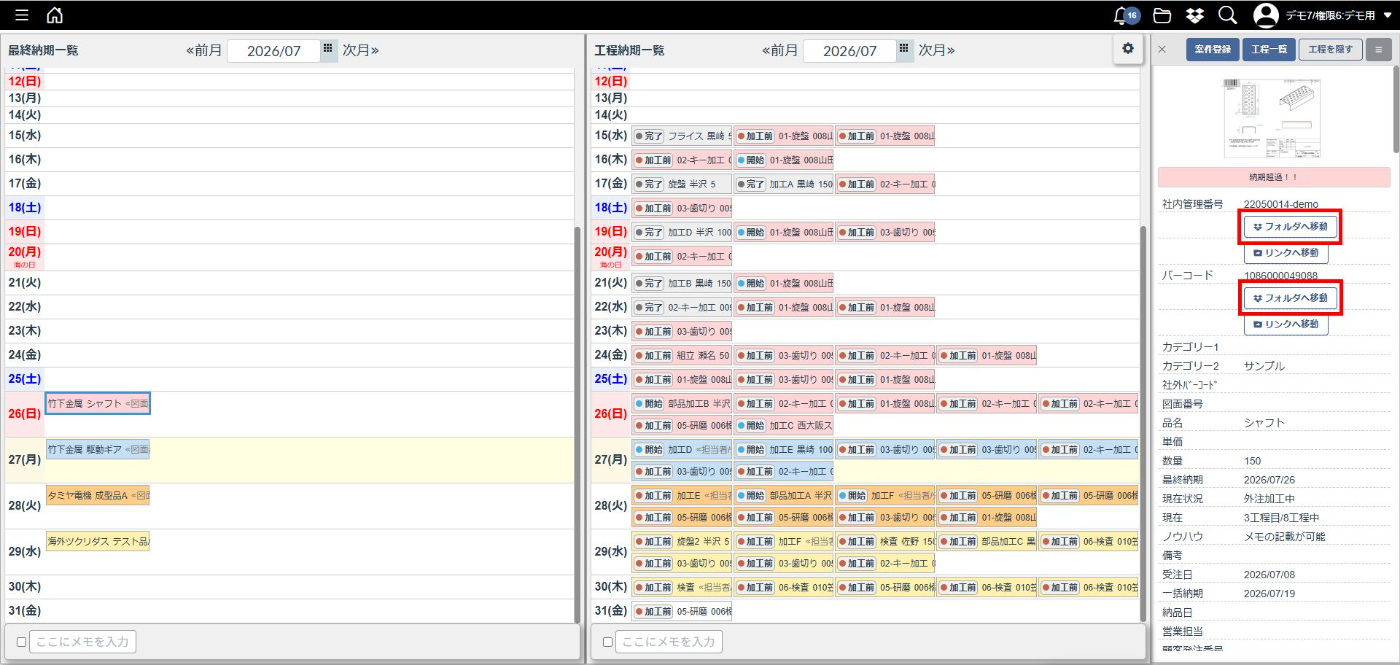Open the 案件登録 tab button

(1213, 50)
